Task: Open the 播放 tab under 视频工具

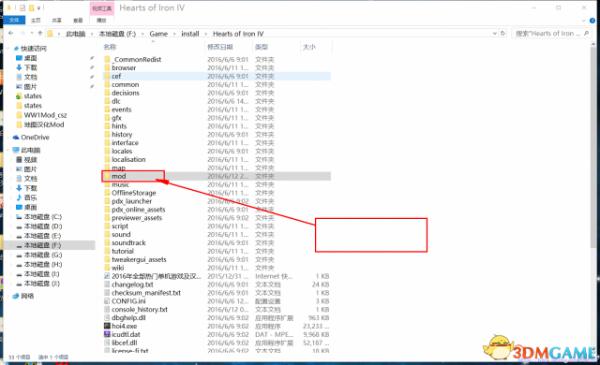Action: [101, 20]
